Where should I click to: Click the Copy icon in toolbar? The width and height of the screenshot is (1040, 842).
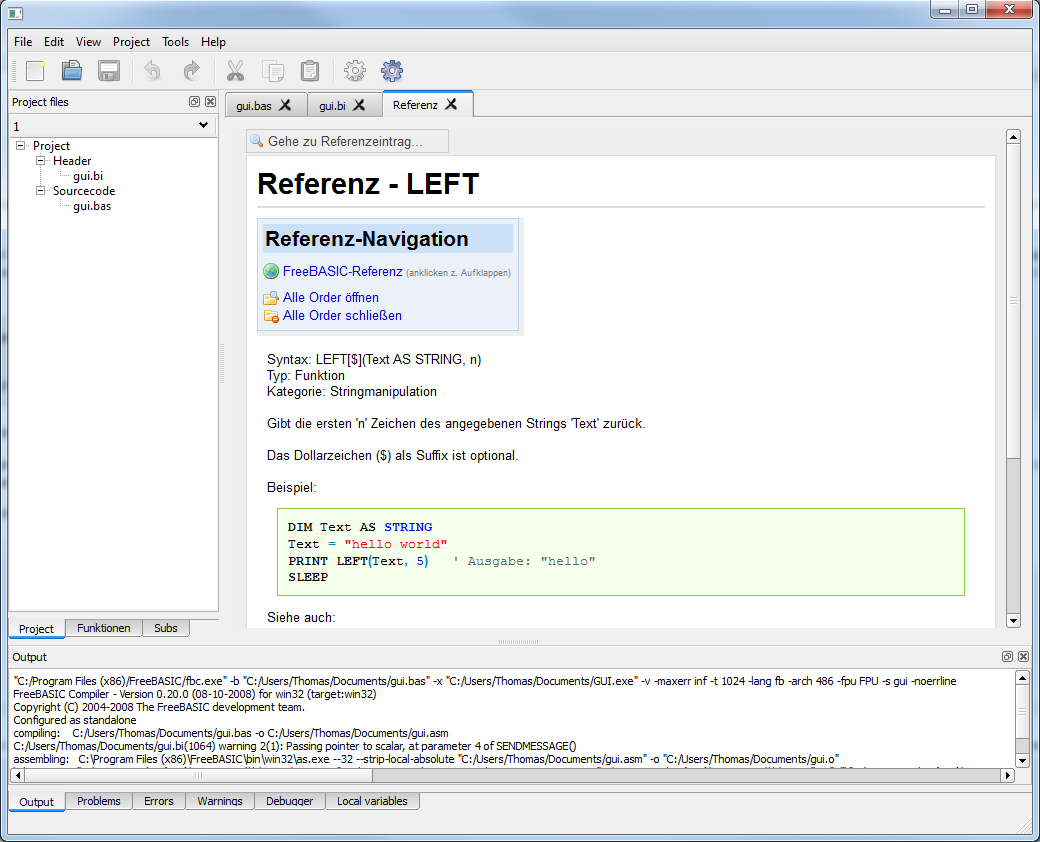pyautogui.click(x=273, y=70)
